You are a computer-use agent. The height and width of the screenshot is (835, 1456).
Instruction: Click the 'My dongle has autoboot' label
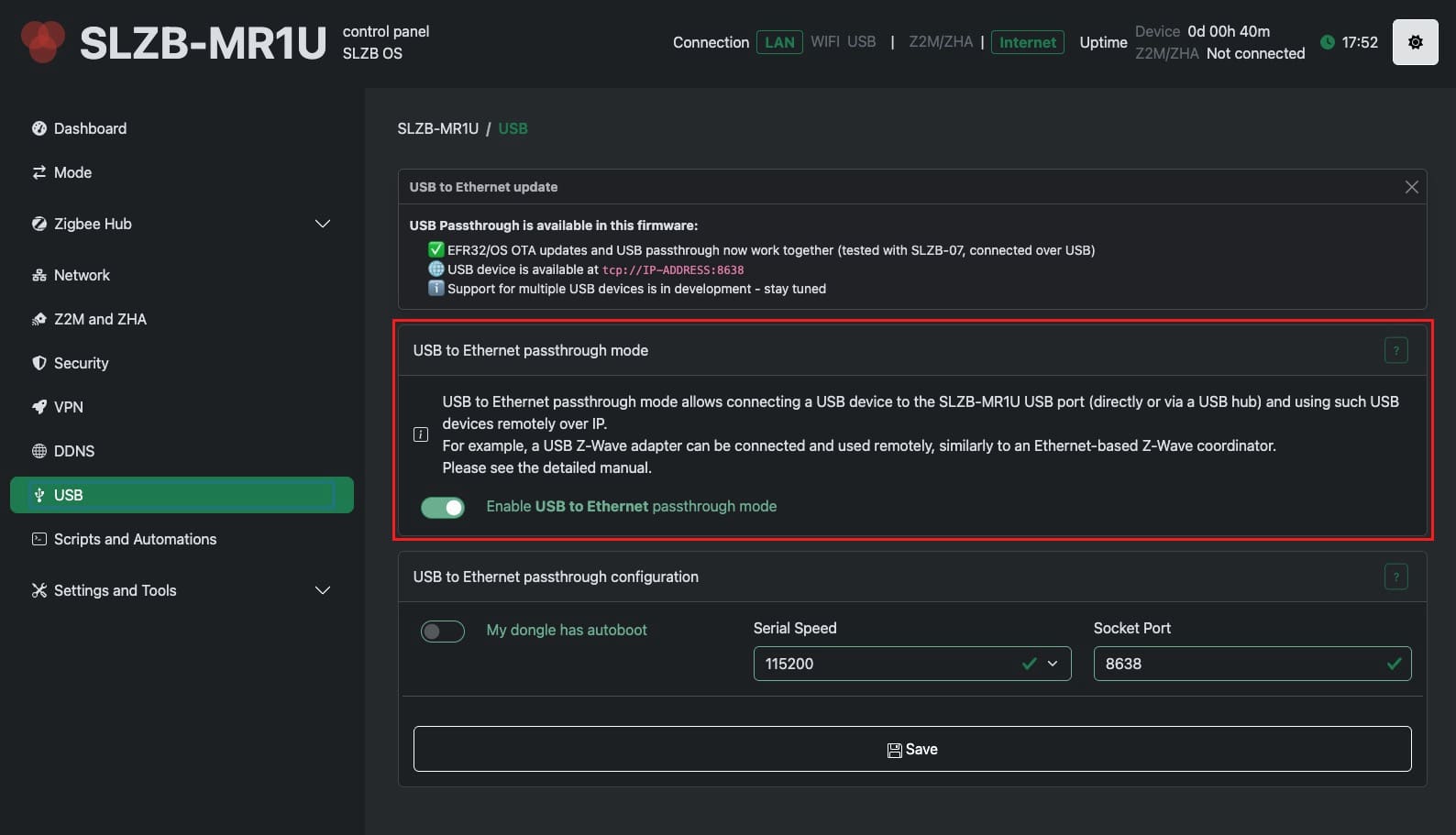click(567, 630)
